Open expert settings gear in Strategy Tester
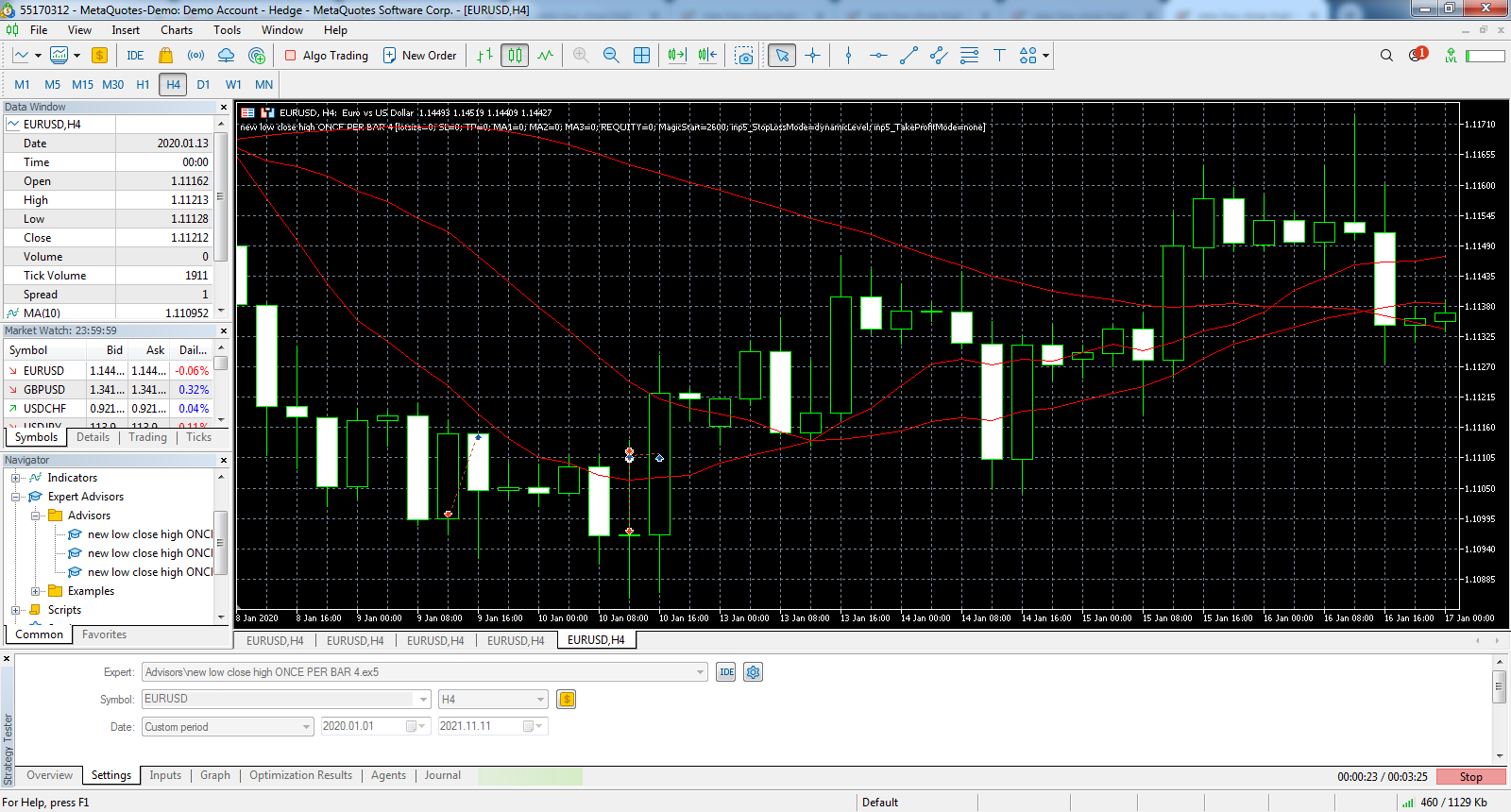The height and width of the screenshot is (812, 1511). tap(753, 672)
